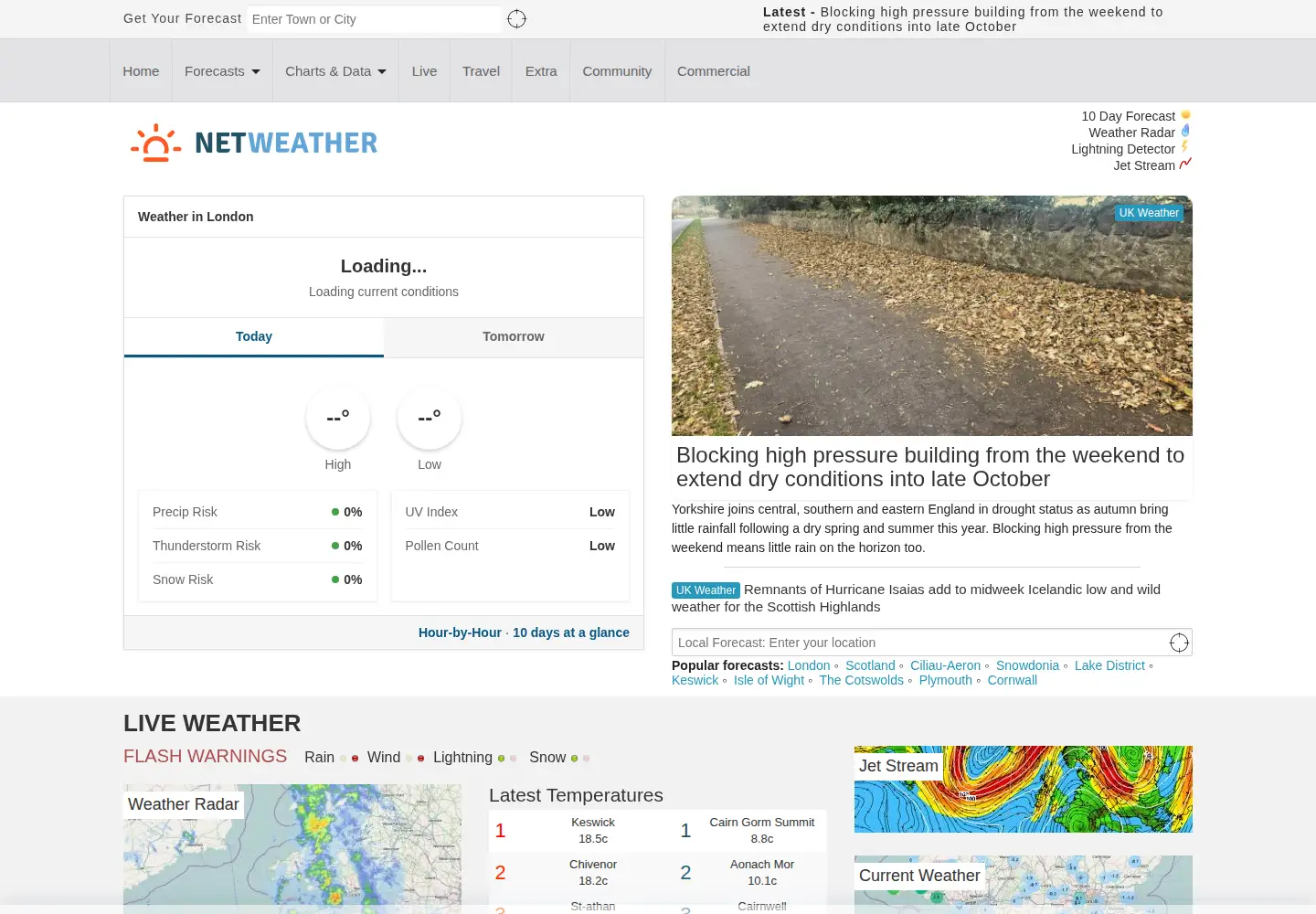Image resolution: width=1316 pixels, height=914 pixels.
Task: Open the Travel menu item
Action: coord(481,71)
